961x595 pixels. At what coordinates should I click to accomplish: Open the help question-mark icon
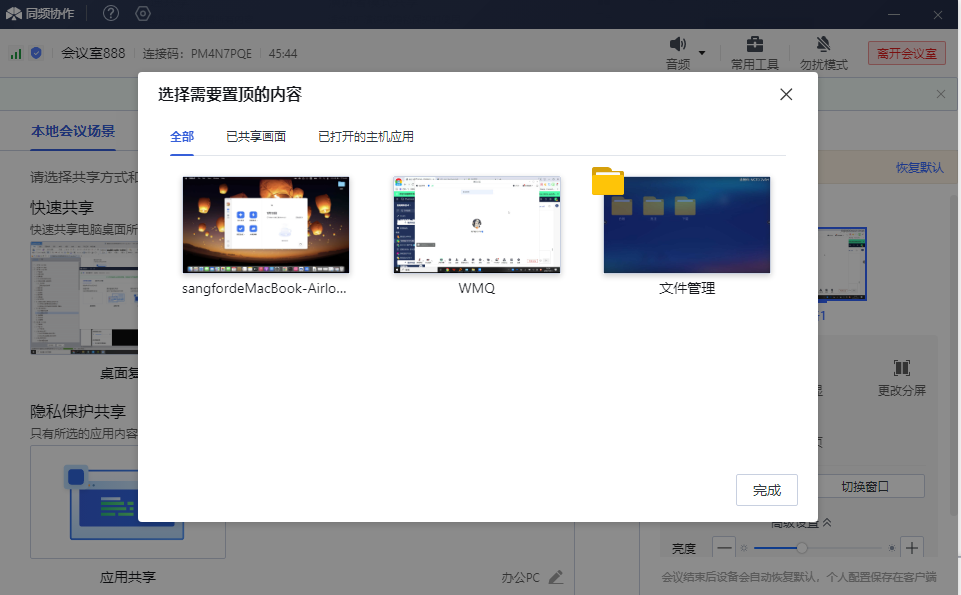click(x=111, y=13)
